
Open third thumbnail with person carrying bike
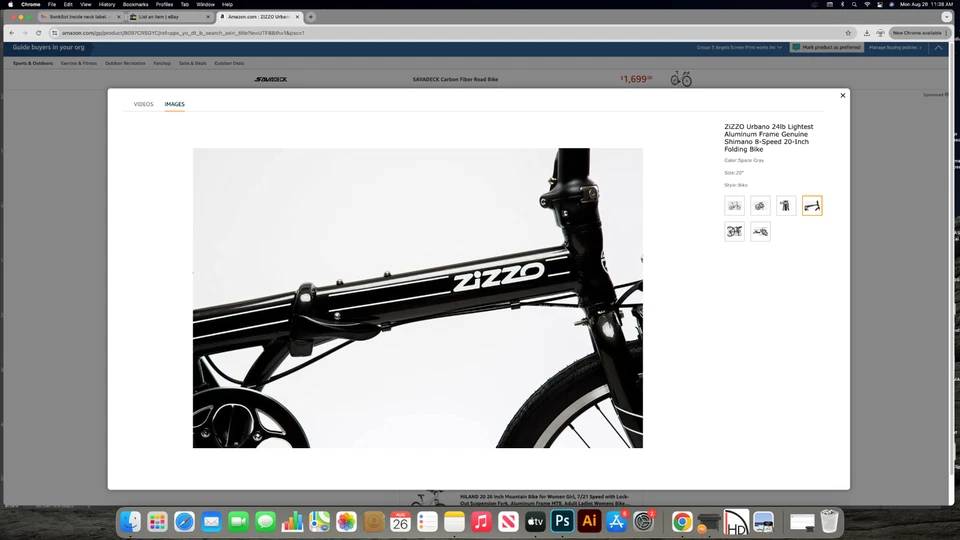(x=786, y=206)
